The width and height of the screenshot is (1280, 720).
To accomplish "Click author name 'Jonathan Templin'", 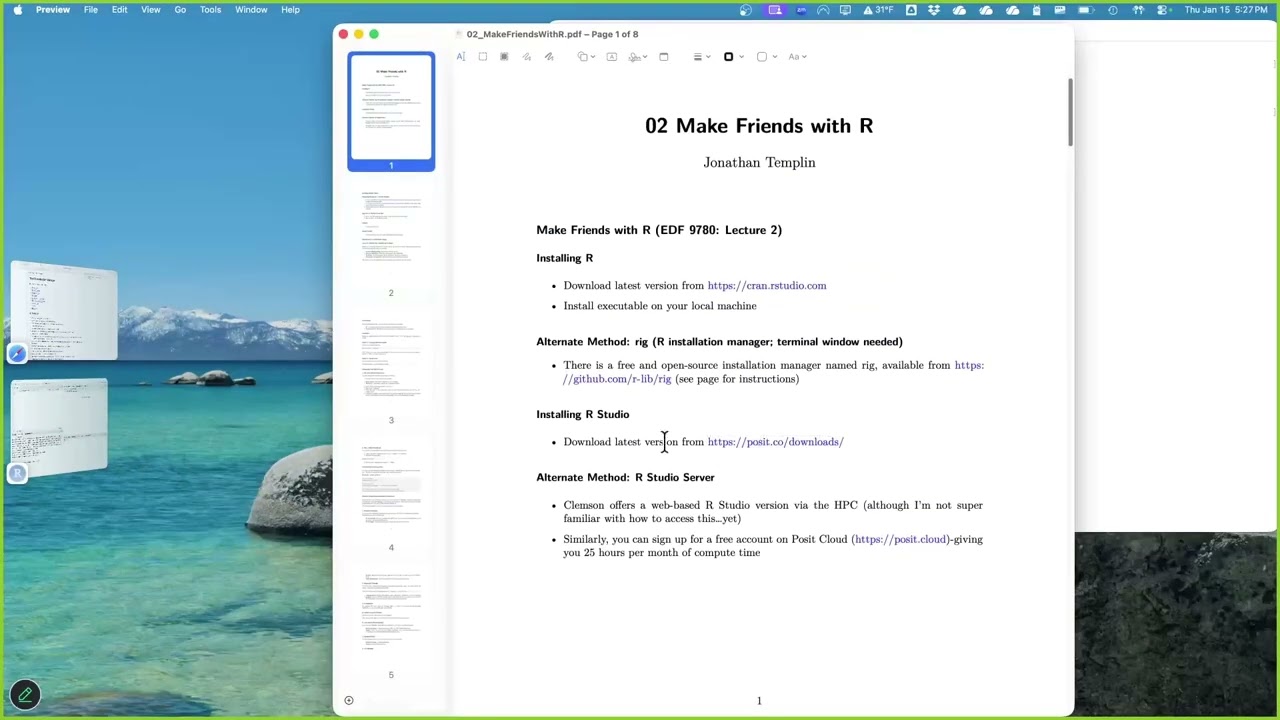I will tap(759, 163).
